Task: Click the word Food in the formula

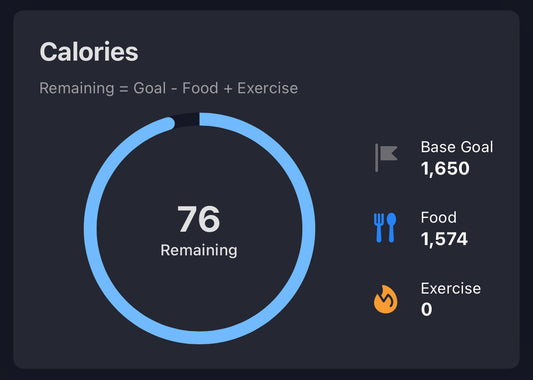Action: 200,88
